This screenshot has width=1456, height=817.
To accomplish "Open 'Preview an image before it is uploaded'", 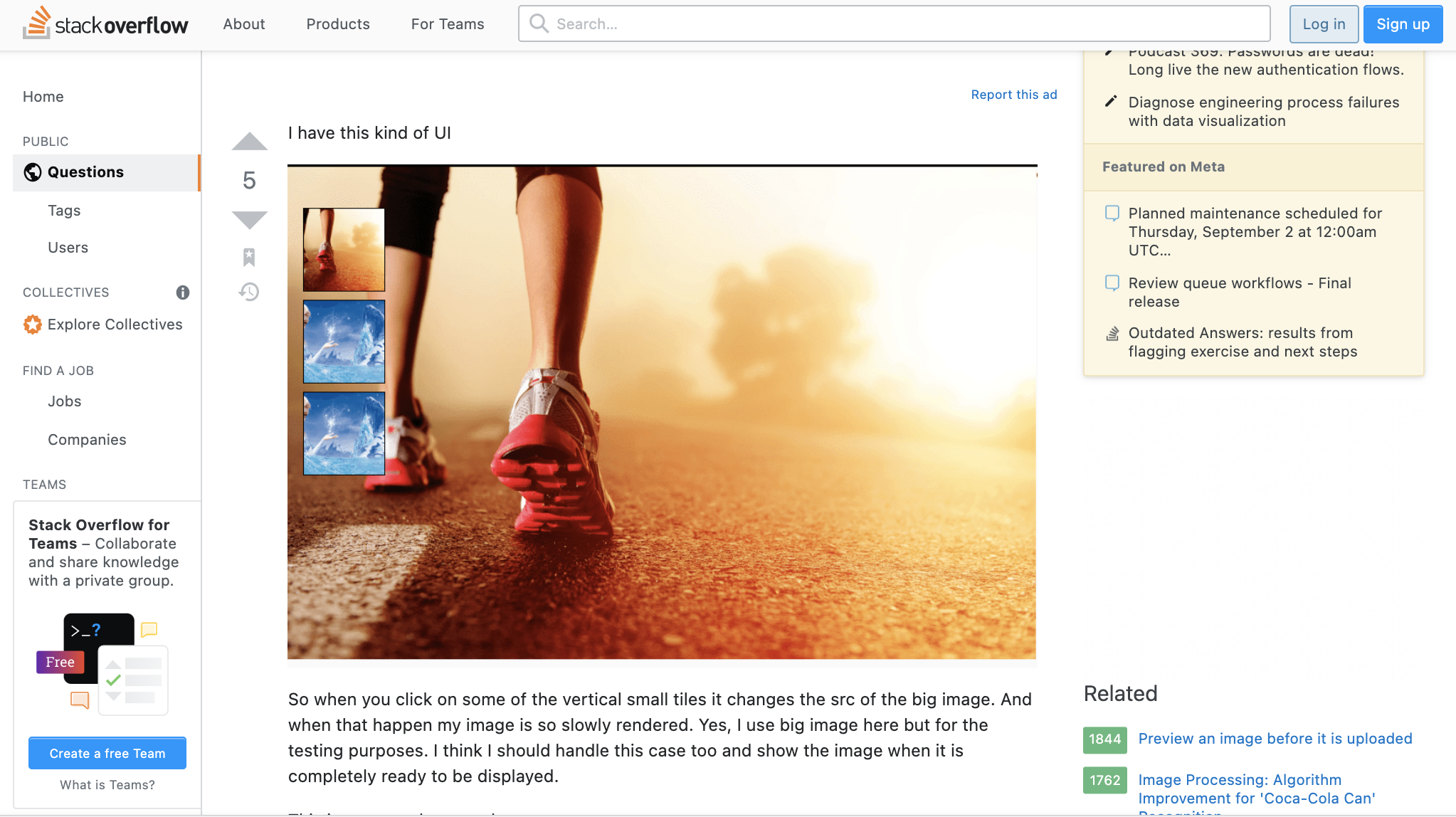I will point(1275,739).
